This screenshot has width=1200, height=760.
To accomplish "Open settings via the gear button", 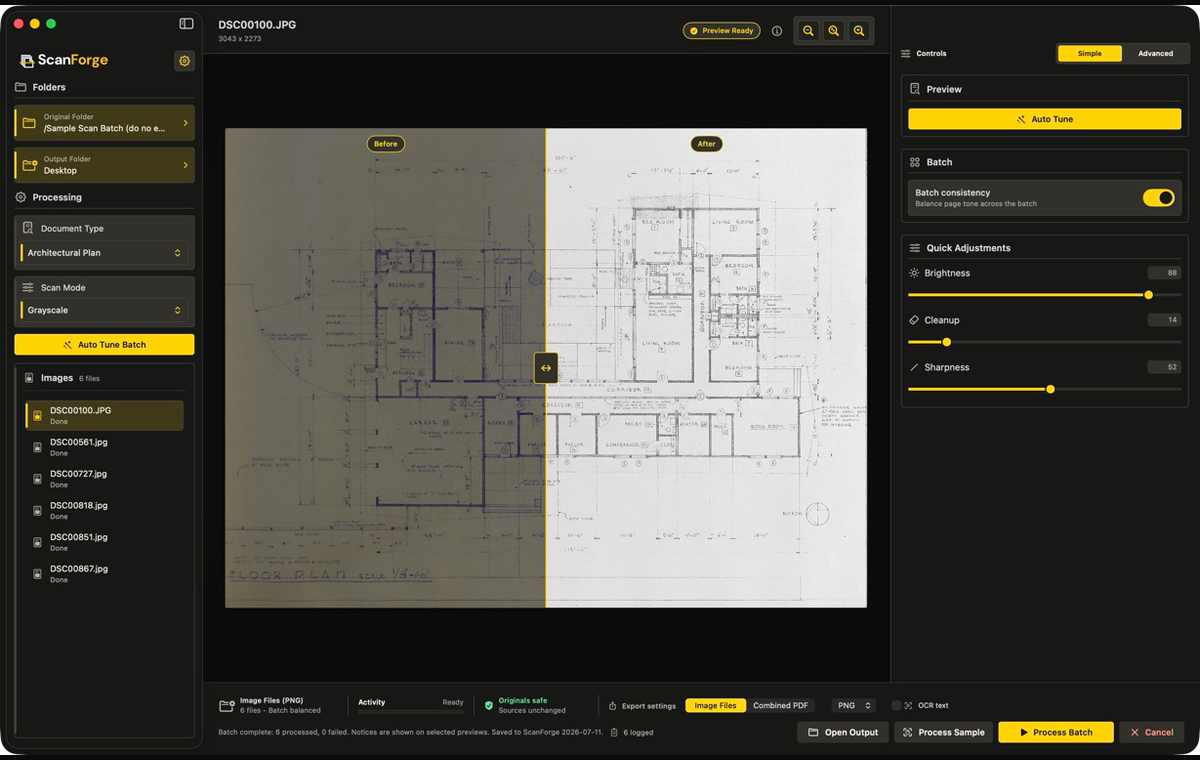I will 184,61.
